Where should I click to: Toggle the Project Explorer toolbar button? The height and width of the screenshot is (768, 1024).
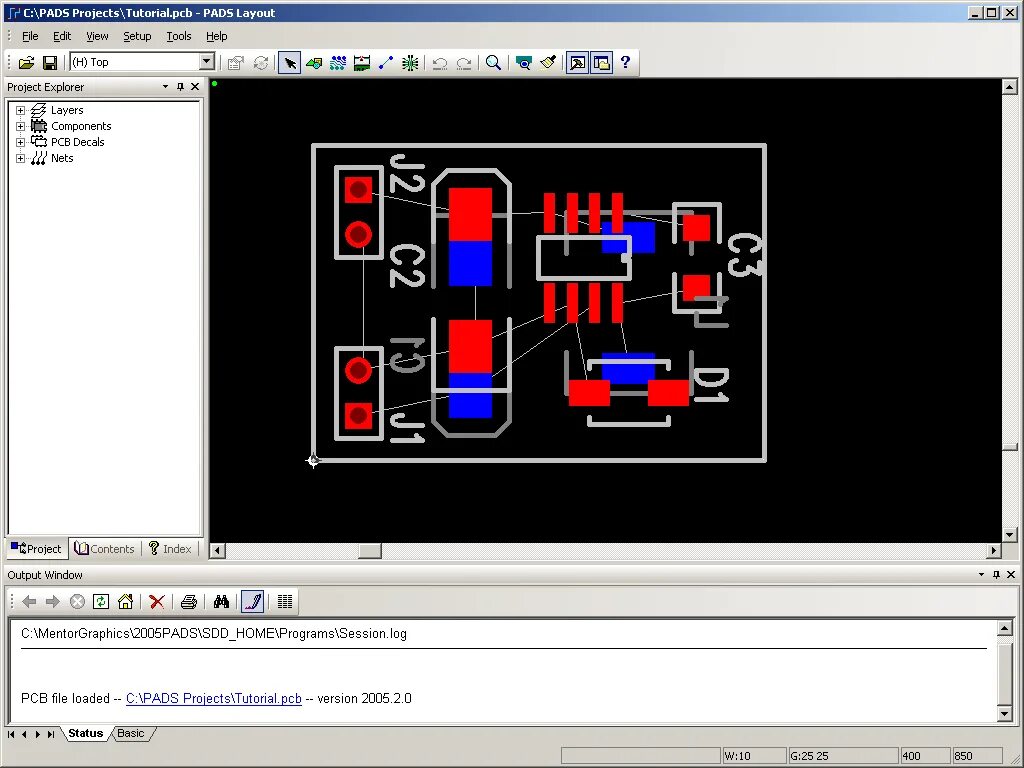coord(601,63)
